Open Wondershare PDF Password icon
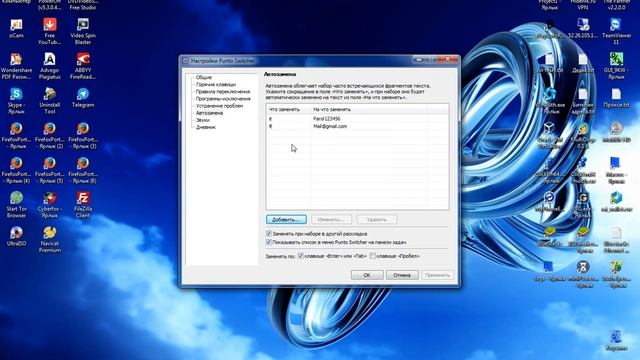Image resolution: width=640 pixels, height=360 pixels. 16,66
